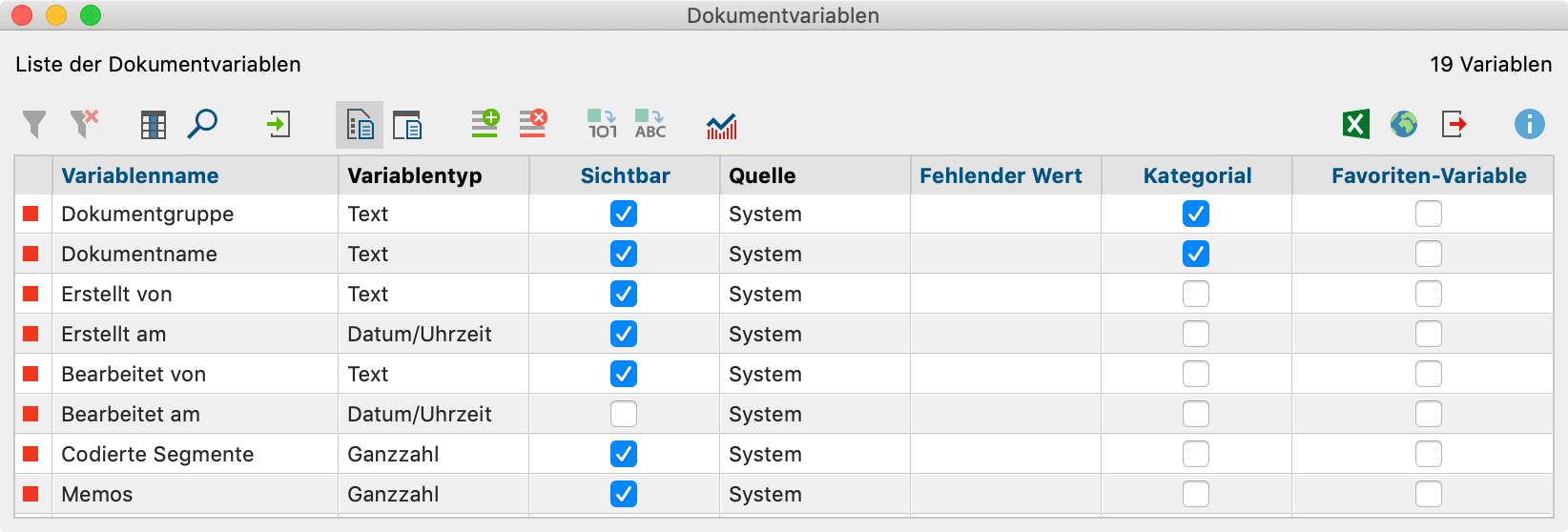Enable Kategorial for Erstellt von

pyautogui.click(x=1196, y=294)
